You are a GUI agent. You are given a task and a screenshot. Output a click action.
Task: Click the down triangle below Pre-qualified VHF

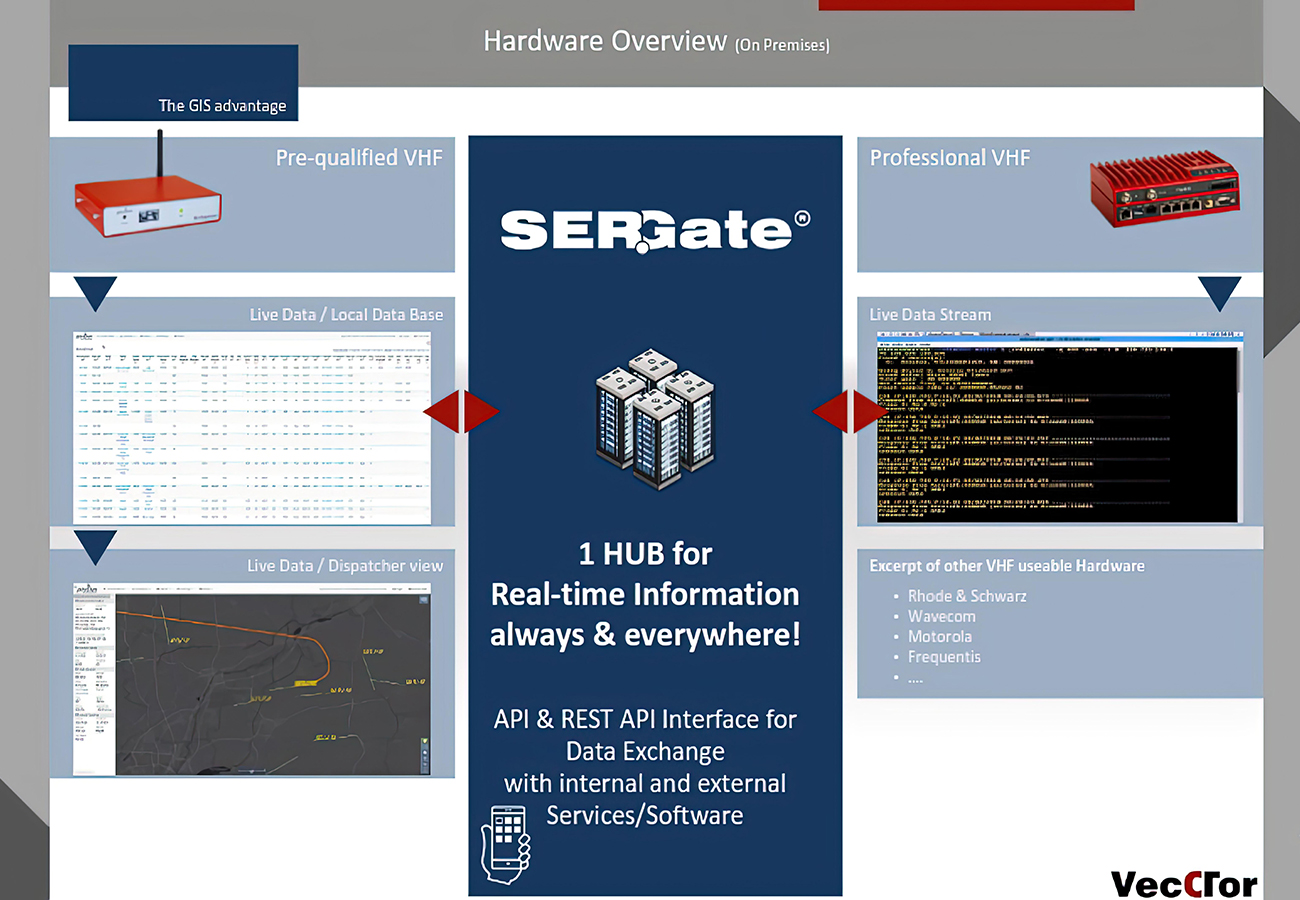(96, 293)
